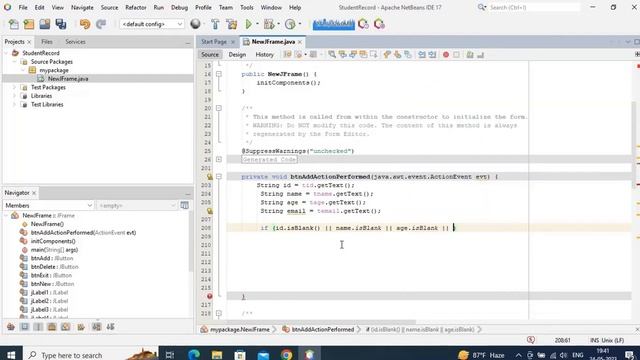The height and width of the screenshot is (360, 640).
Task: Open Microsoft Edge from taskbar
Action: pyautogui.click(x=193, y=354)
